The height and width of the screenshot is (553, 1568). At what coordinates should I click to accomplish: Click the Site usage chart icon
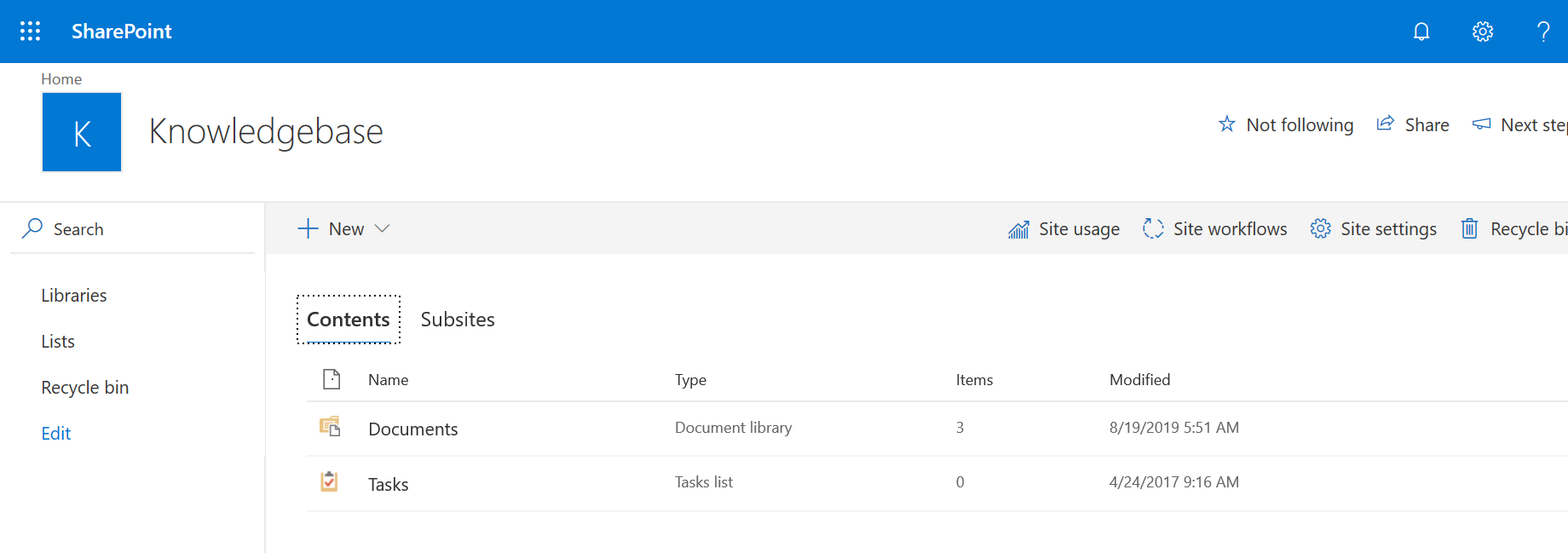(1018, 229)
